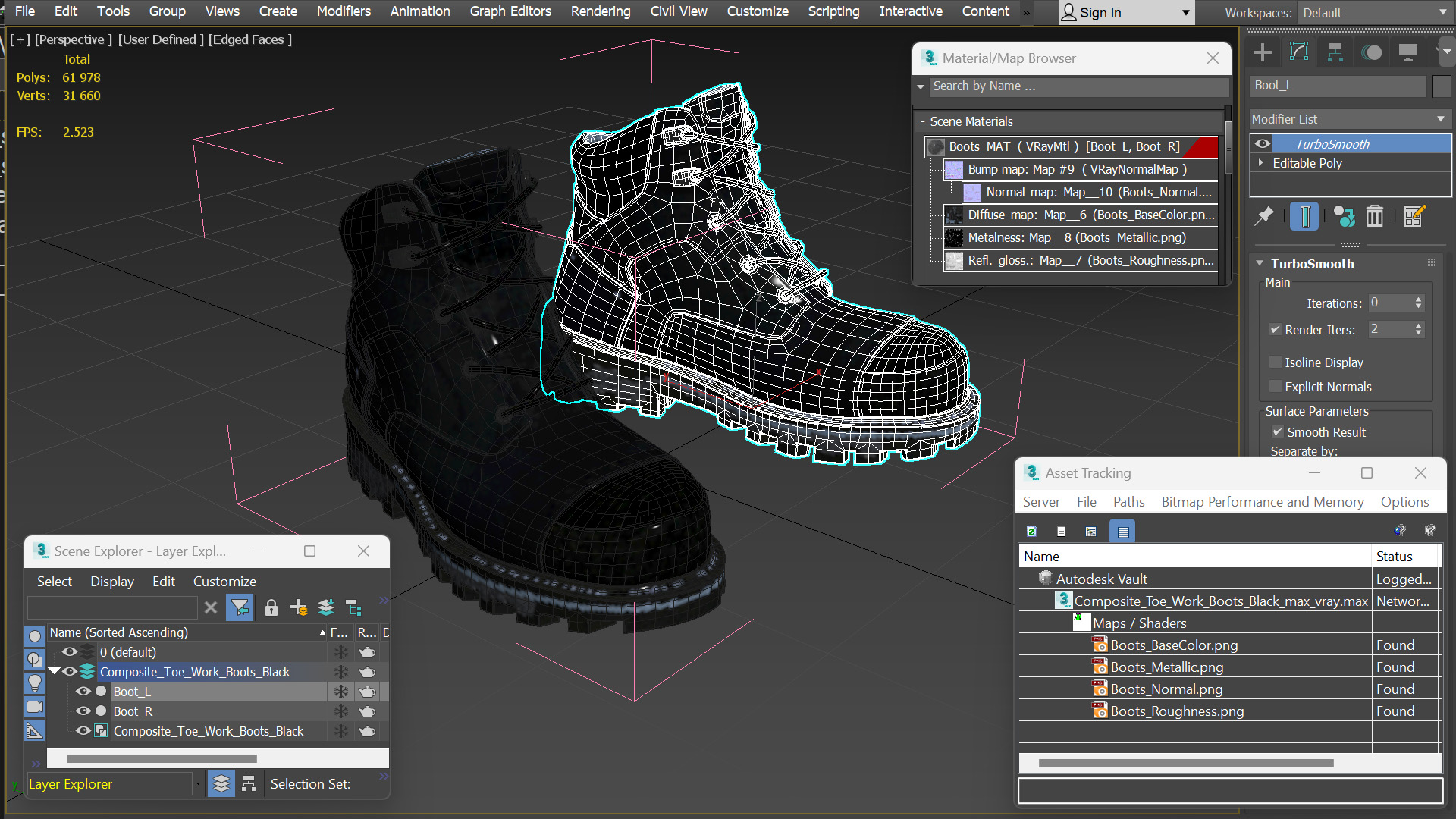Open the Create tab in command panel

[1263, 52]
